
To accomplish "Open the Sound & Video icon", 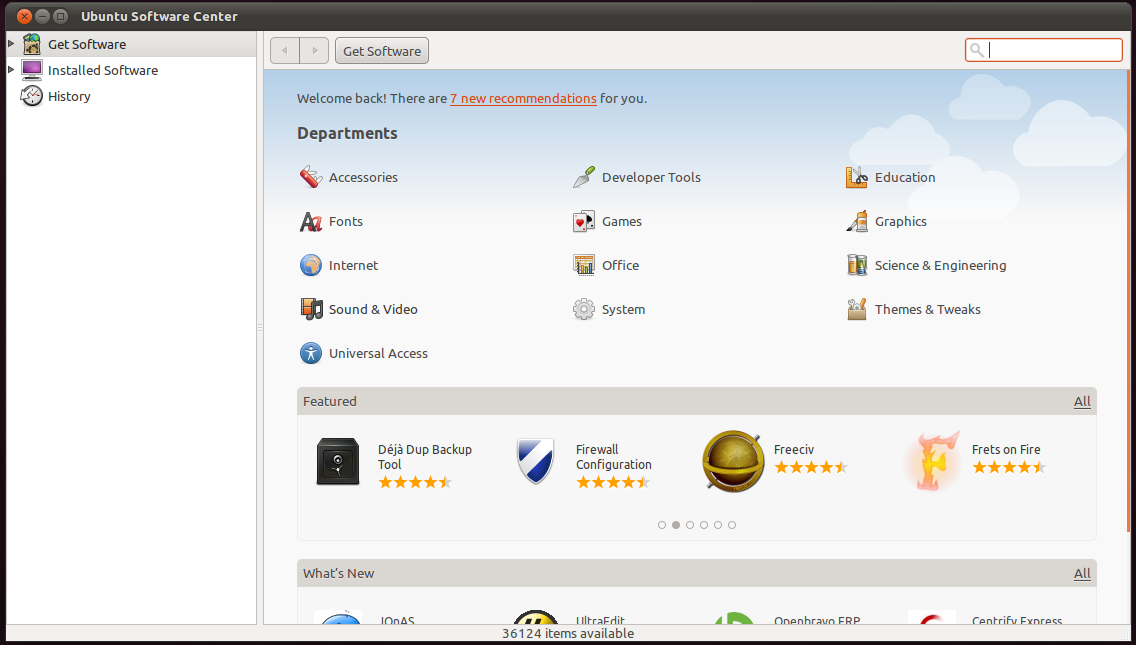I will click(311, 309).
